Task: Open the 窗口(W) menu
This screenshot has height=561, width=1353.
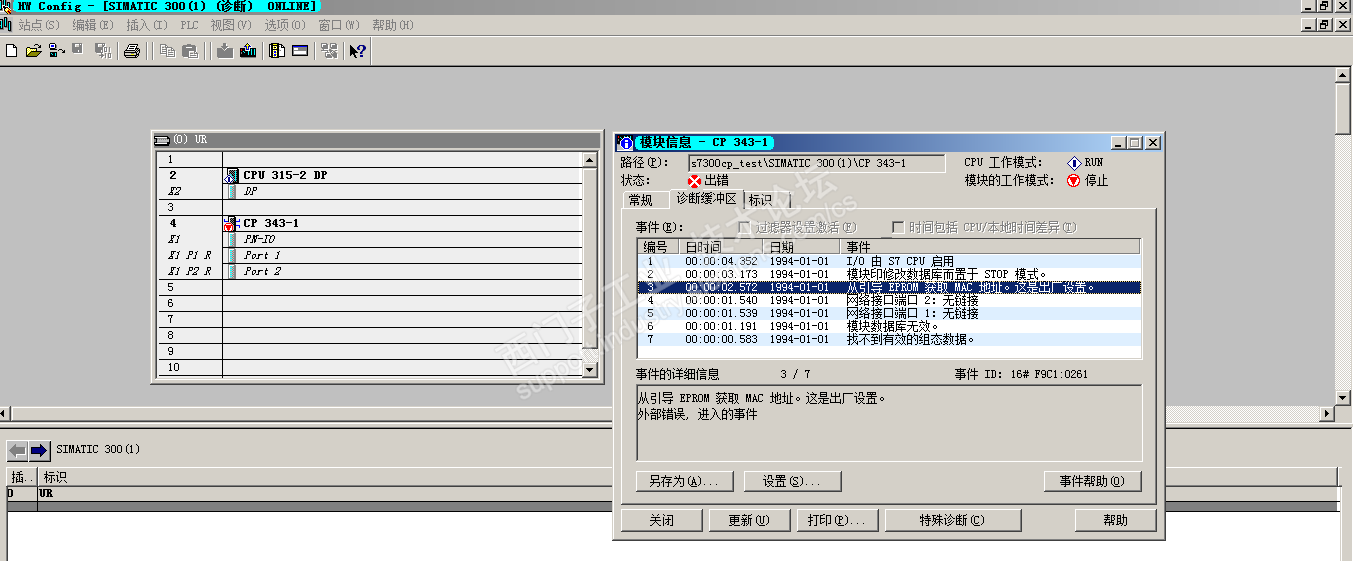Action: 339,25
